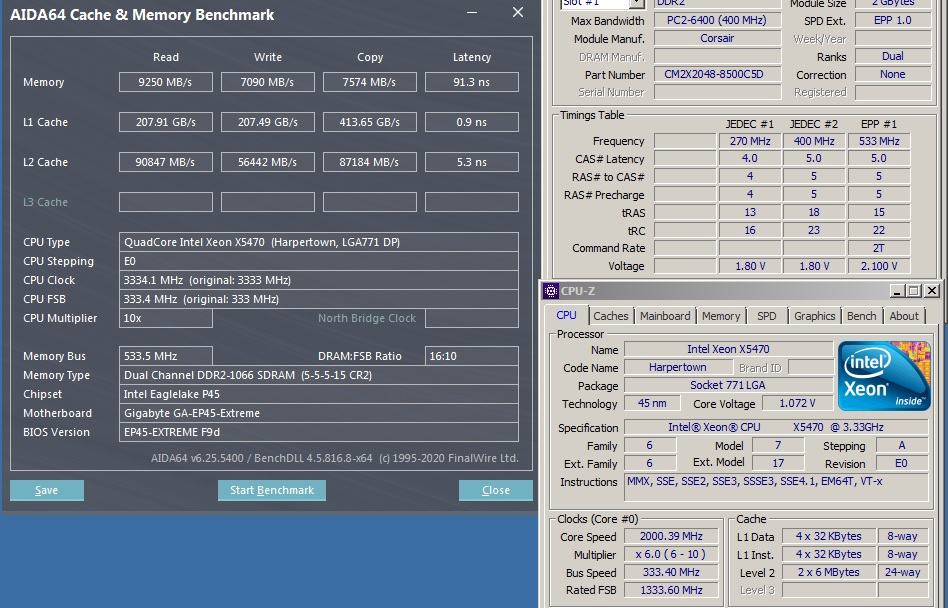Click the Multiplier x 6.0 (6 - 10) value

pyautogui.click(x=671, y=554)
